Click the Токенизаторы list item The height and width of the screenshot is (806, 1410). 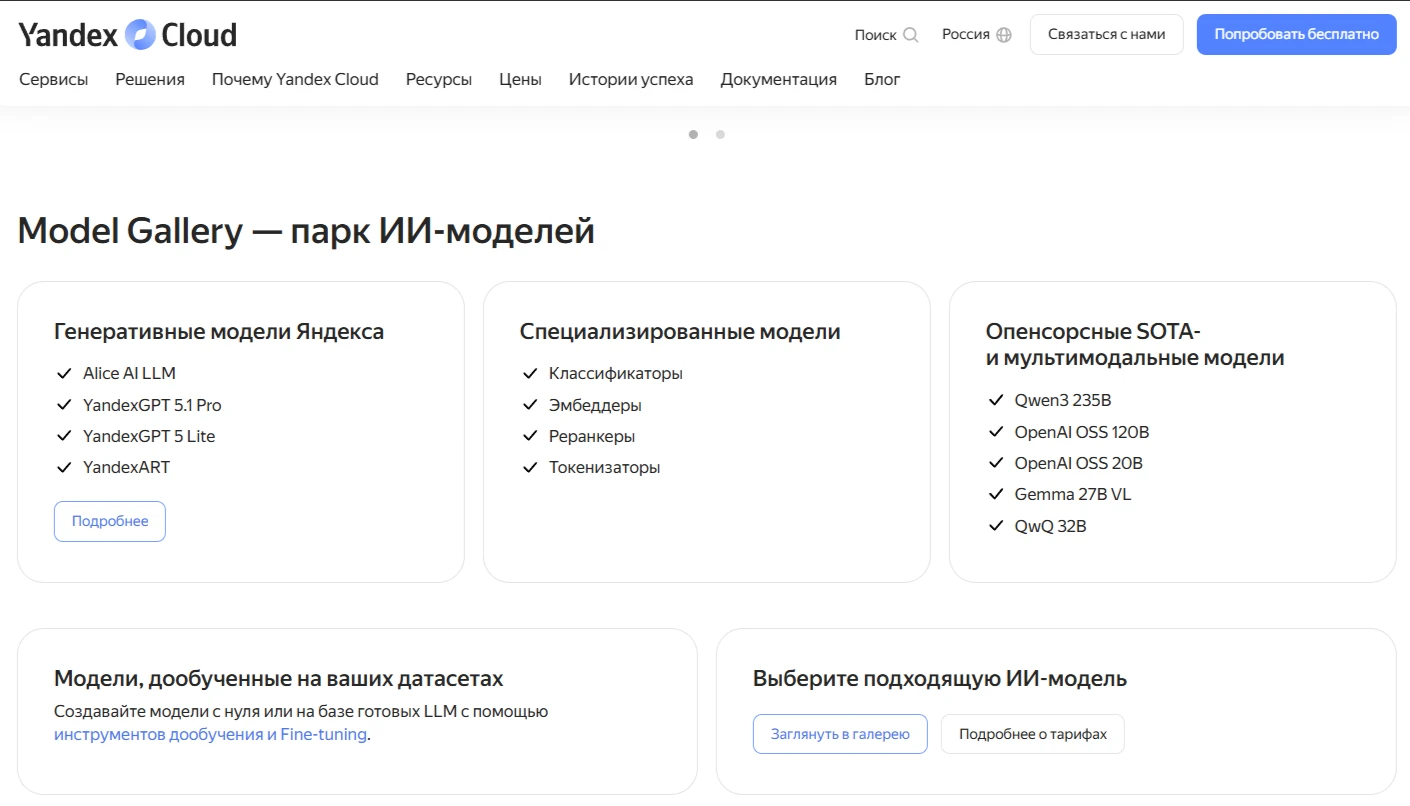605,467
